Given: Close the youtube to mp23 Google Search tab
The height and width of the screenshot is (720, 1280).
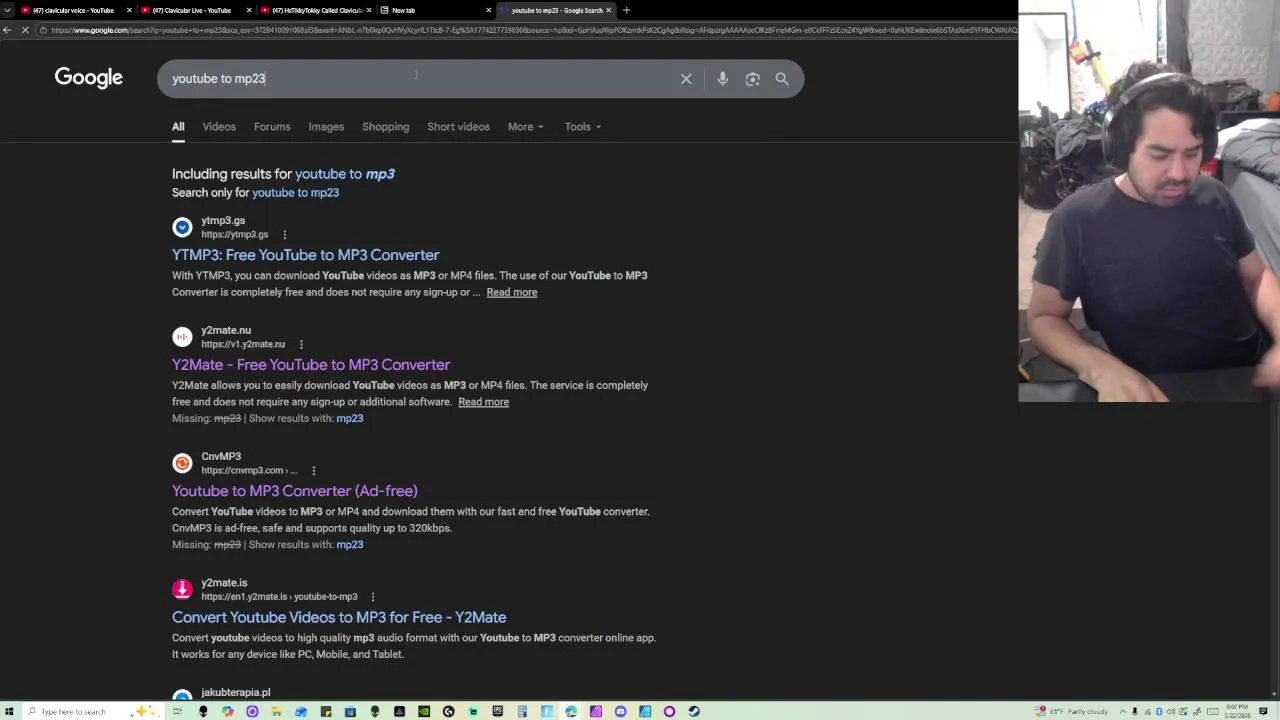Looking at the screenshot, I should pyautogui.click(x=608, y=10).
